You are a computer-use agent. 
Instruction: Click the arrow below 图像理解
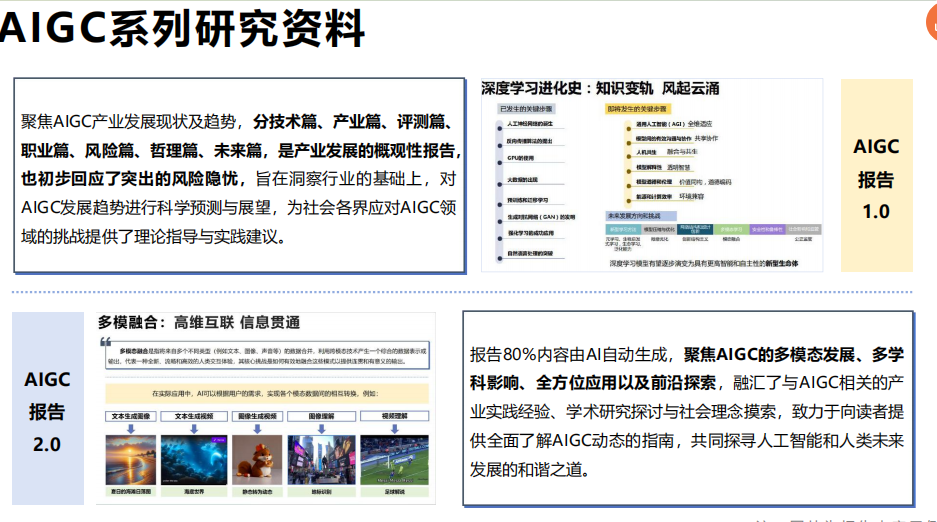[321, 429]
